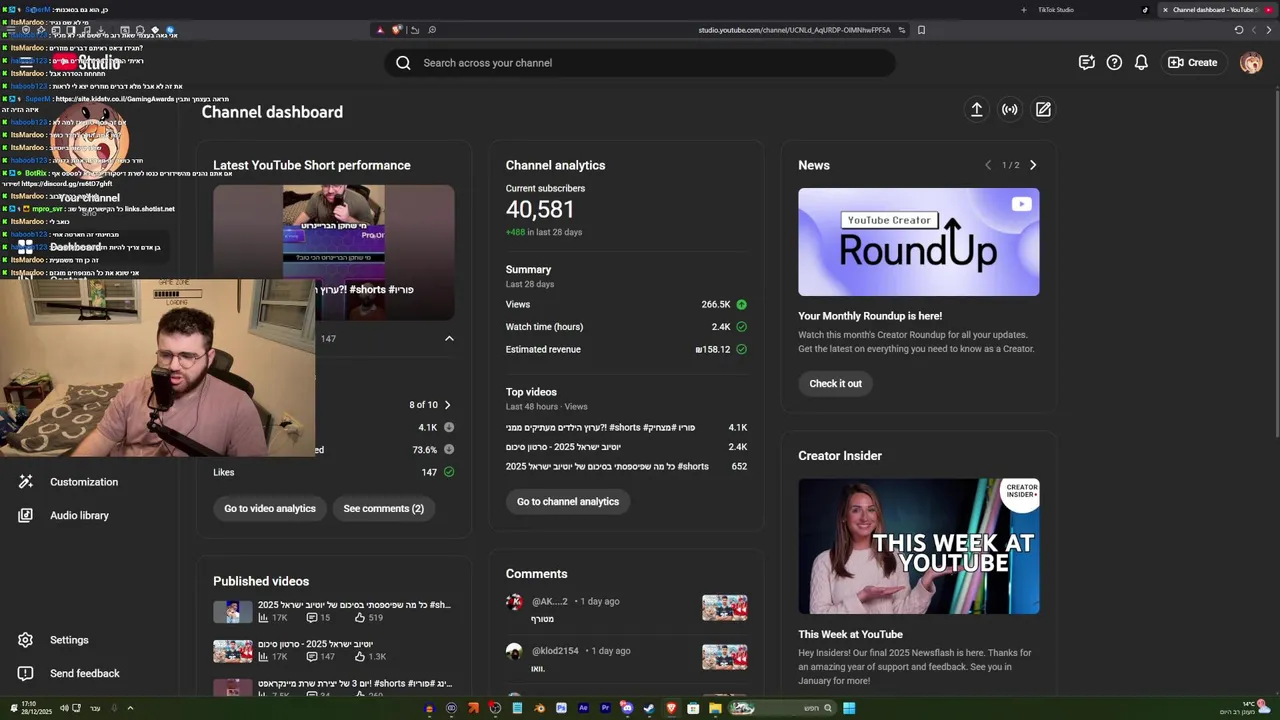Click the Customization wand icon
This screenshot has width=1280, height=720.
click(26, 482)
